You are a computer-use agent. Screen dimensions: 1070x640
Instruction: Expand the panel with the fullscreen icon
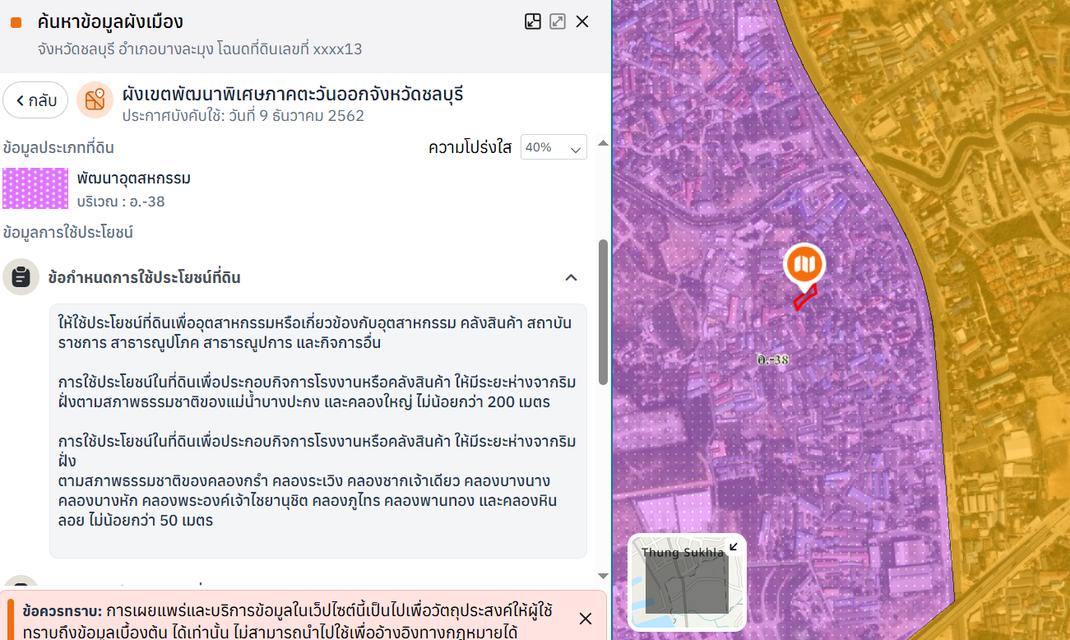pyautogui.click(x=558, y=22)
